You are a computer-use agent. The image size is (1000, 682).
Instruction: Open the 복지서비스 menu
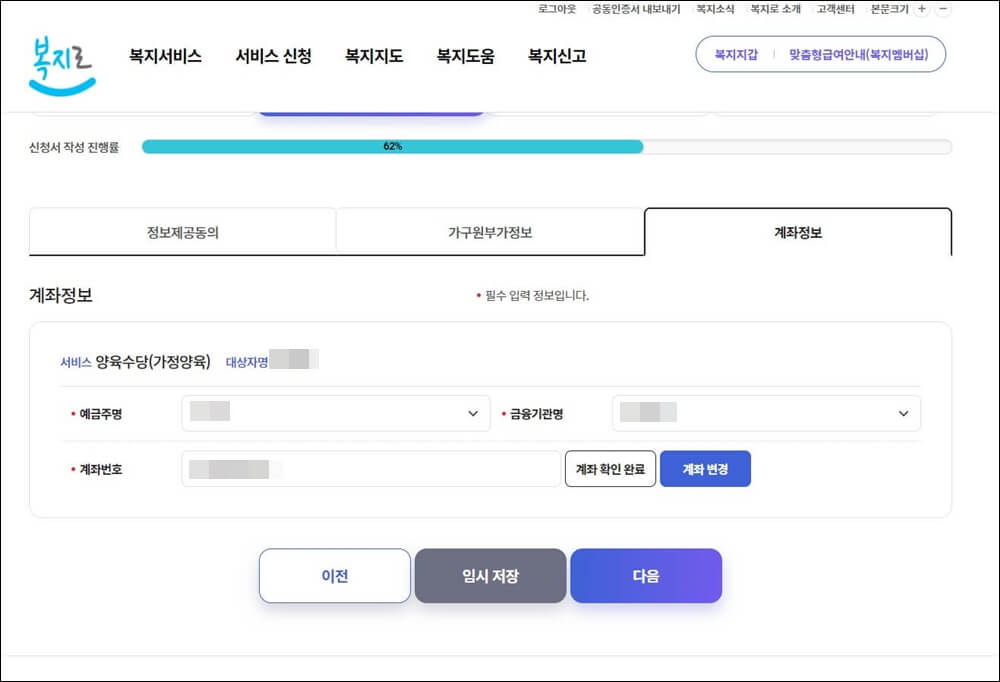click(x=164, y=57)
